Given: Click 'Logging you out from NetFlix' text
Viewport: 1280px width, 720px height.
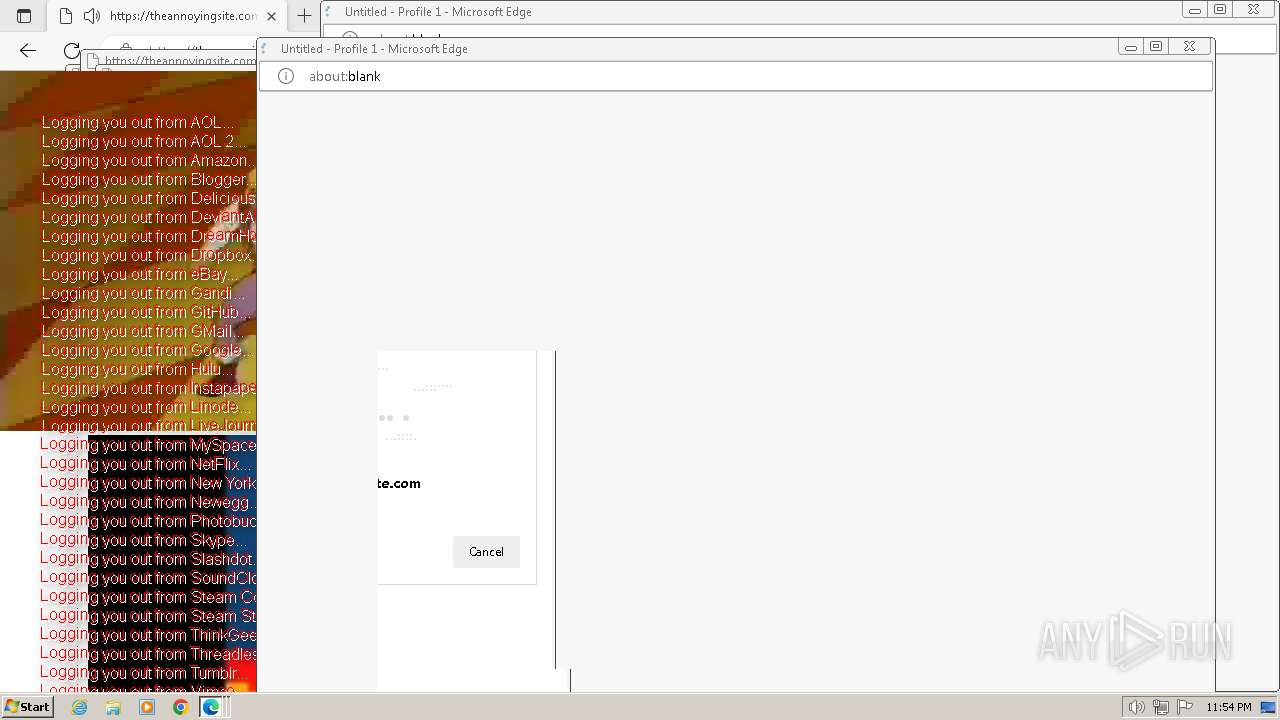Looking at the screenshot, I should click(x=145, y=464).
